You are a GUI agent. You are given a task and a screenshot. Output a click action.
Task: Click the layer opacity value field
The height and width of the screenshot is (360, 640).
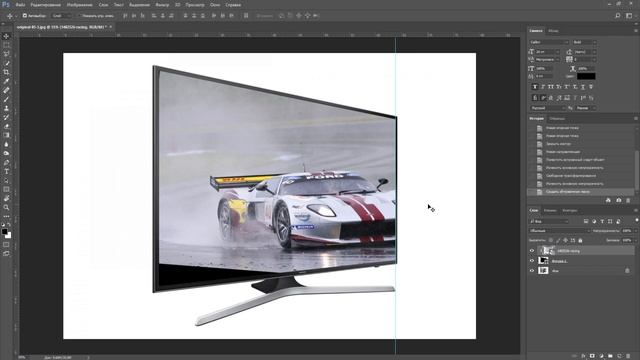(x=627, y=231)
